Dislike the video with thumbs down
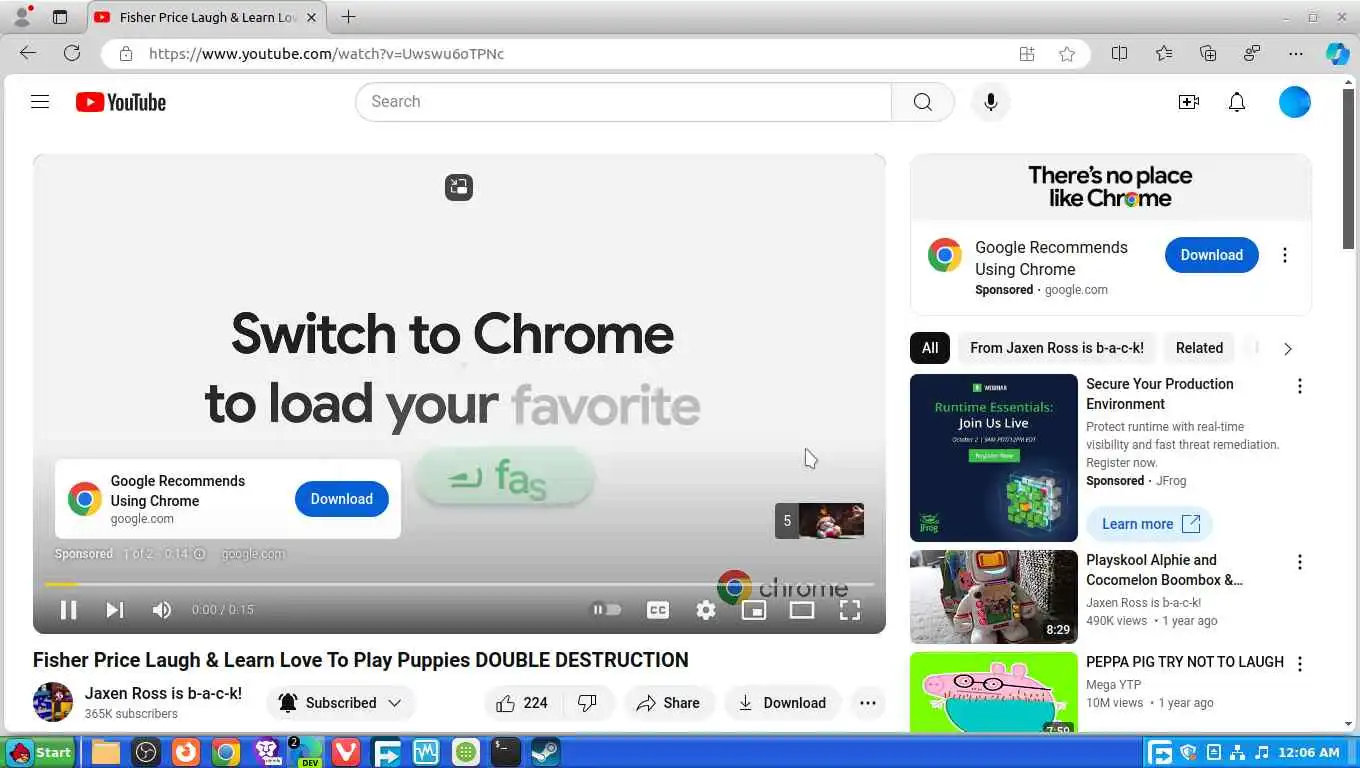Image resolution: width=1360 pixels, height=768 pixels. pyautogui.click(x=588, y=703)
